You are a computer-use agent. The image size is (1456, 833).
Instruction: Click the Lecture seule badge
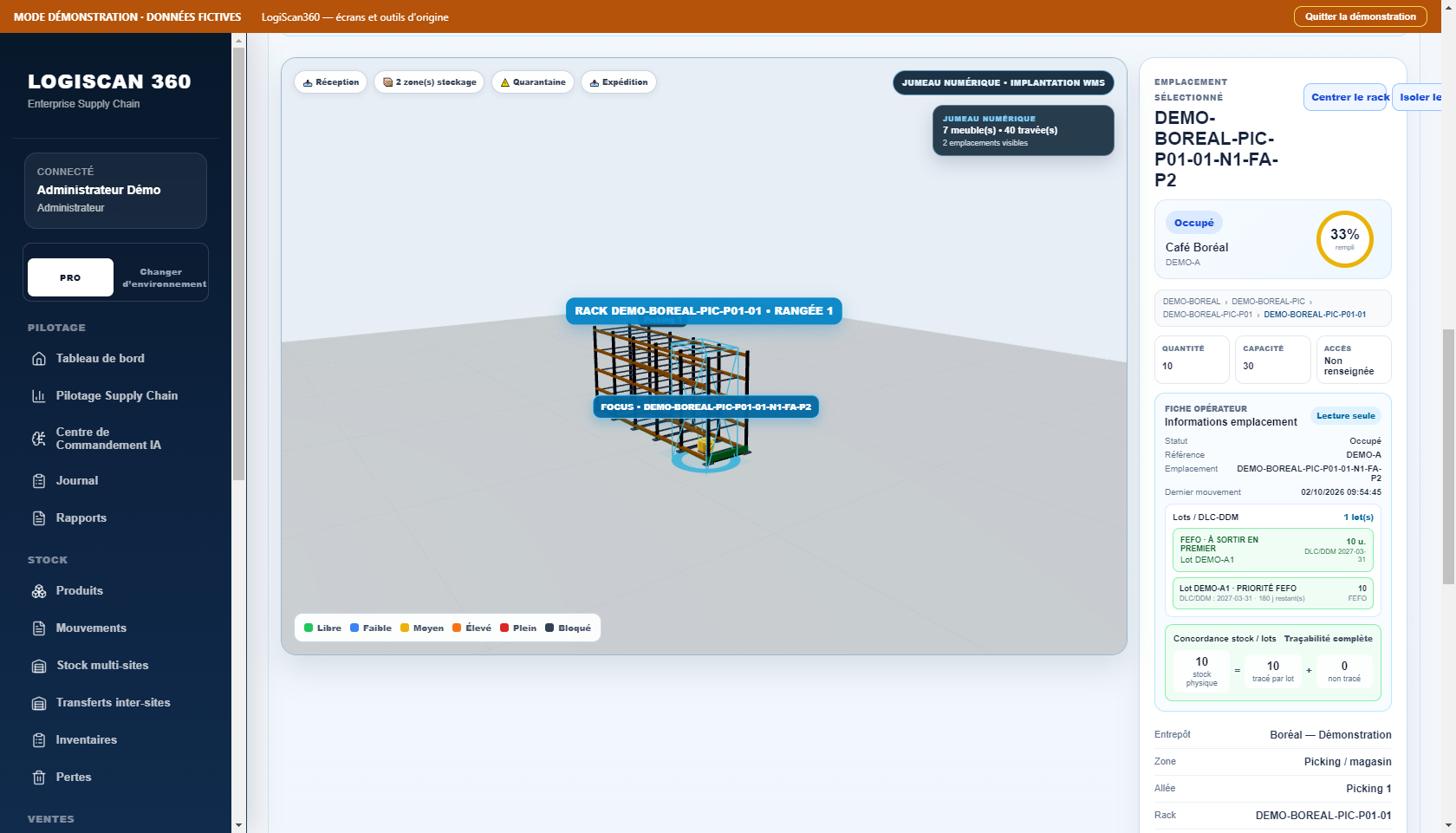click(x=1345, y=416)
